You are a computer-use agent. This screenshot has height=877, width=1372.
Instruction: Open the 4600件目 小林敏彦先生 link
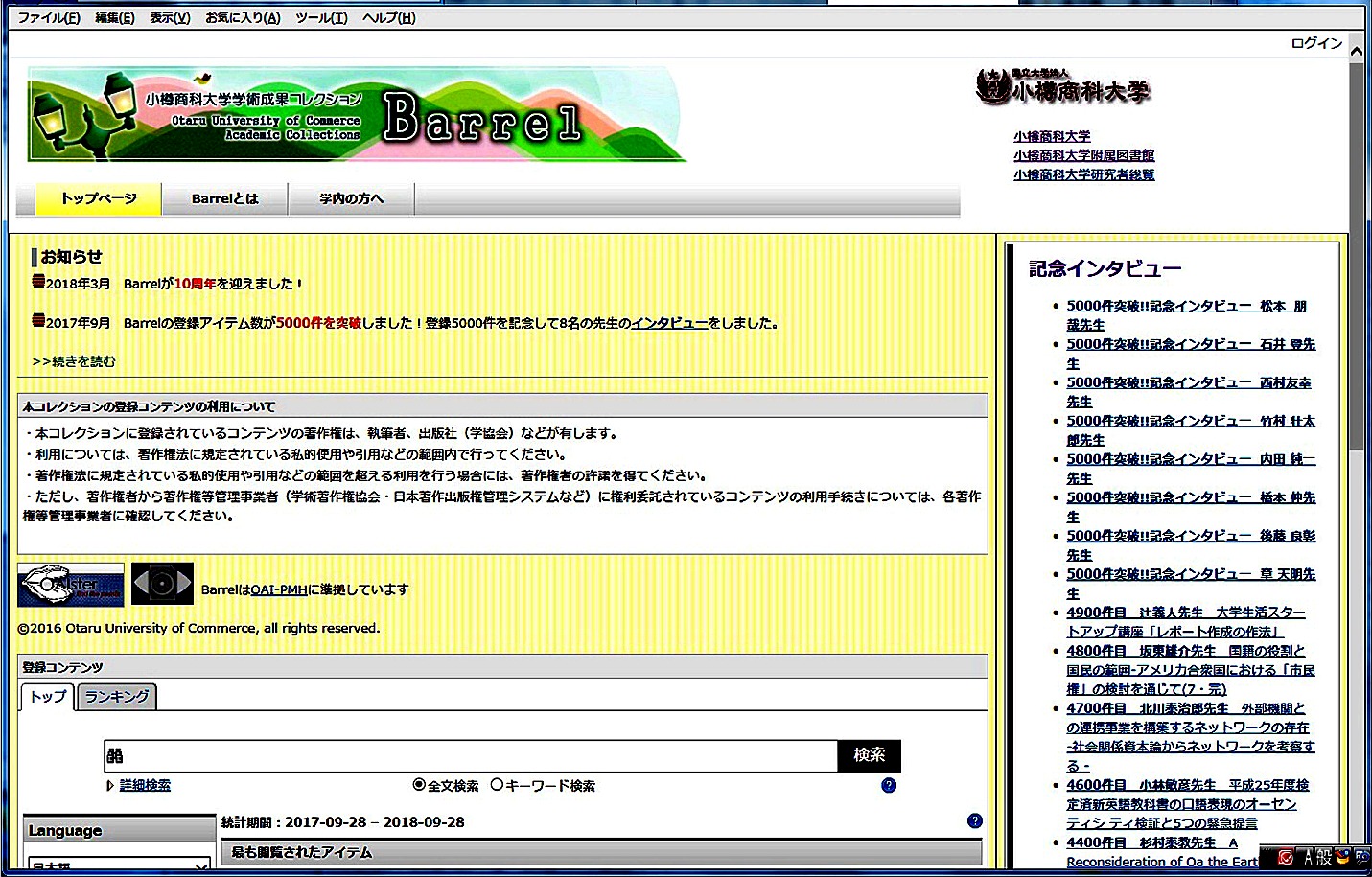[1188, 804]
